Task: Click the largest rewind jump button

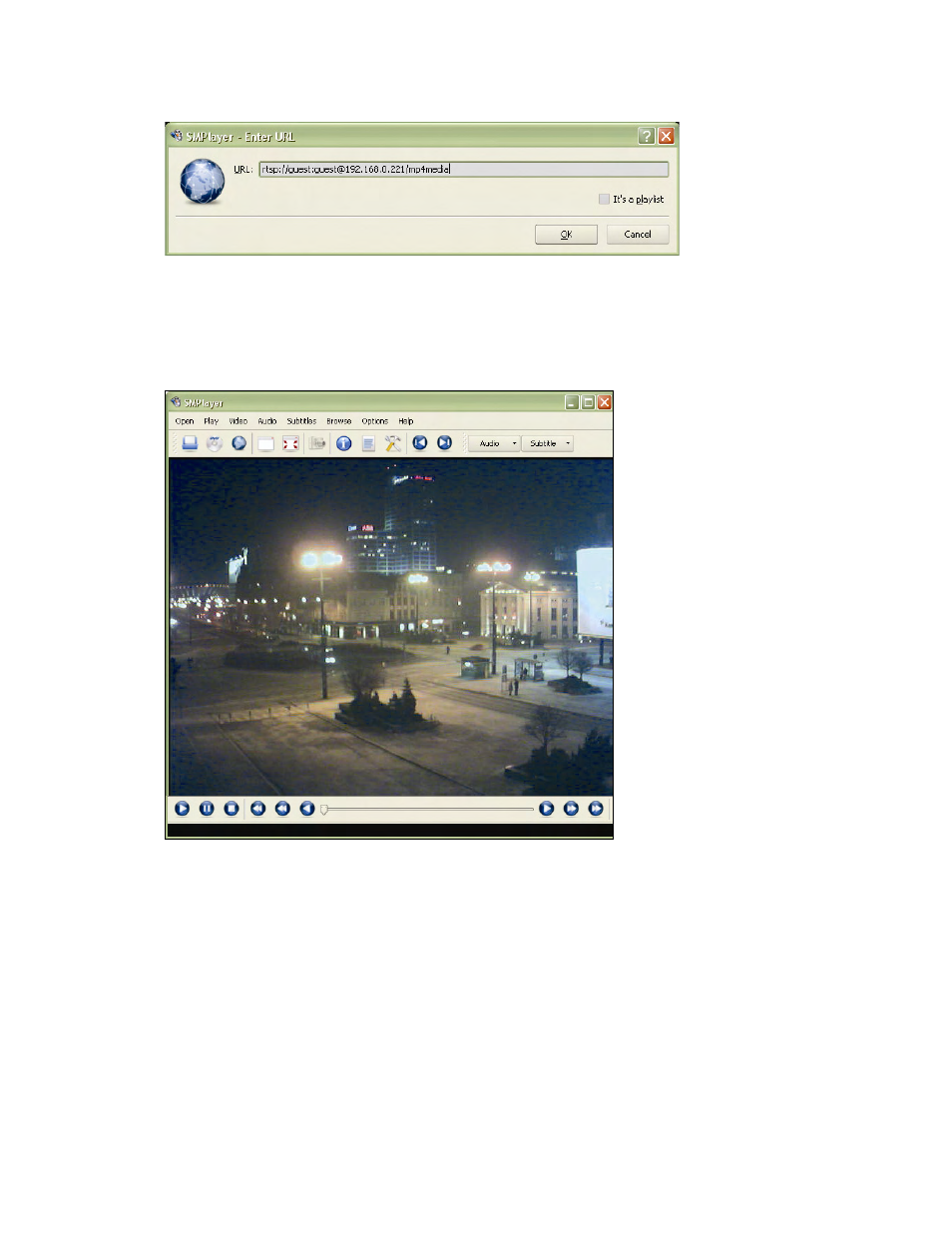Action: click(x=258, y=809)
